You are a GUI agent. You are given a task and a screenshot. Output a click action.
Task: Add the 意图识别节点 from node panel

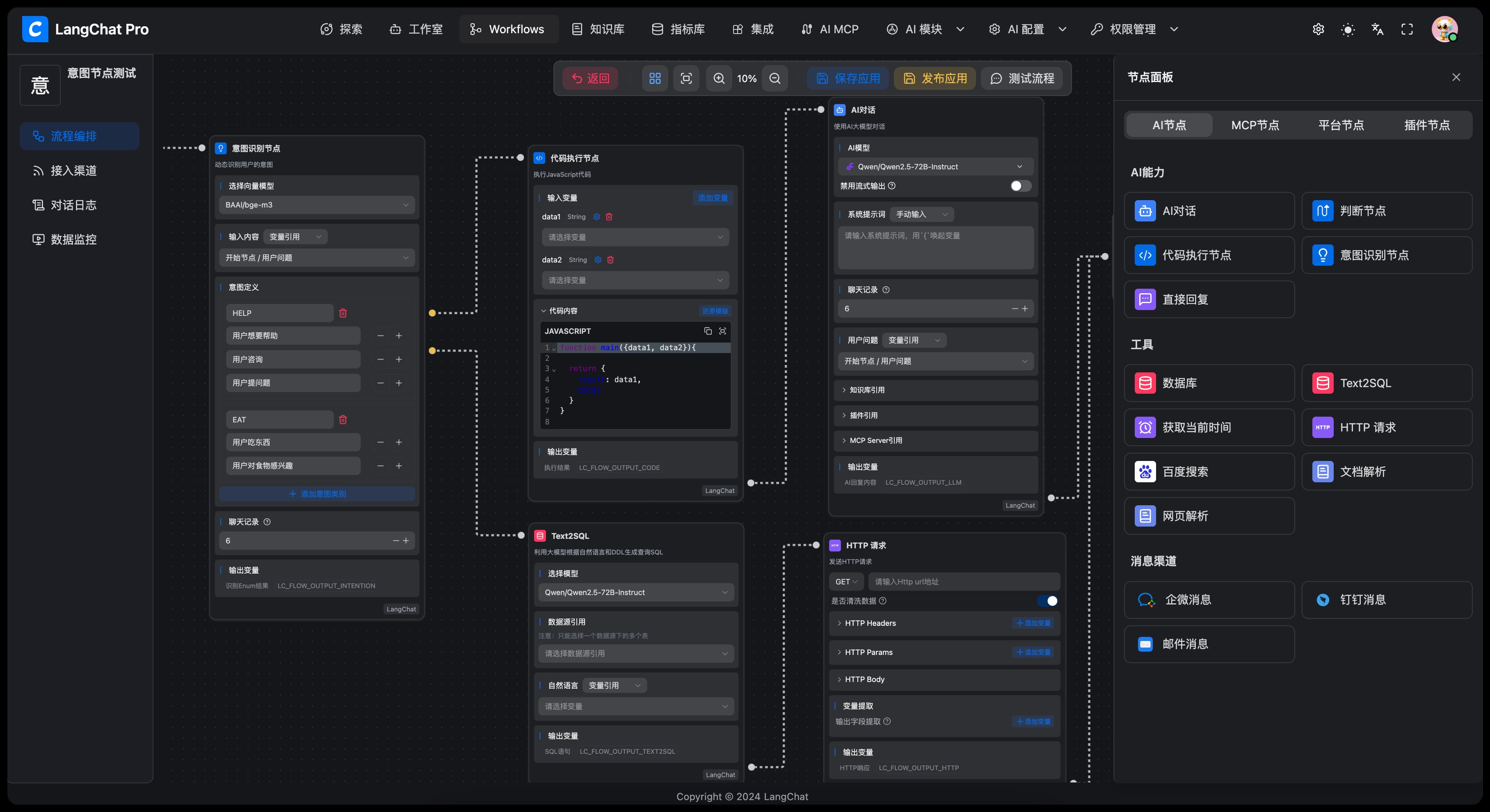point(1387,255)
